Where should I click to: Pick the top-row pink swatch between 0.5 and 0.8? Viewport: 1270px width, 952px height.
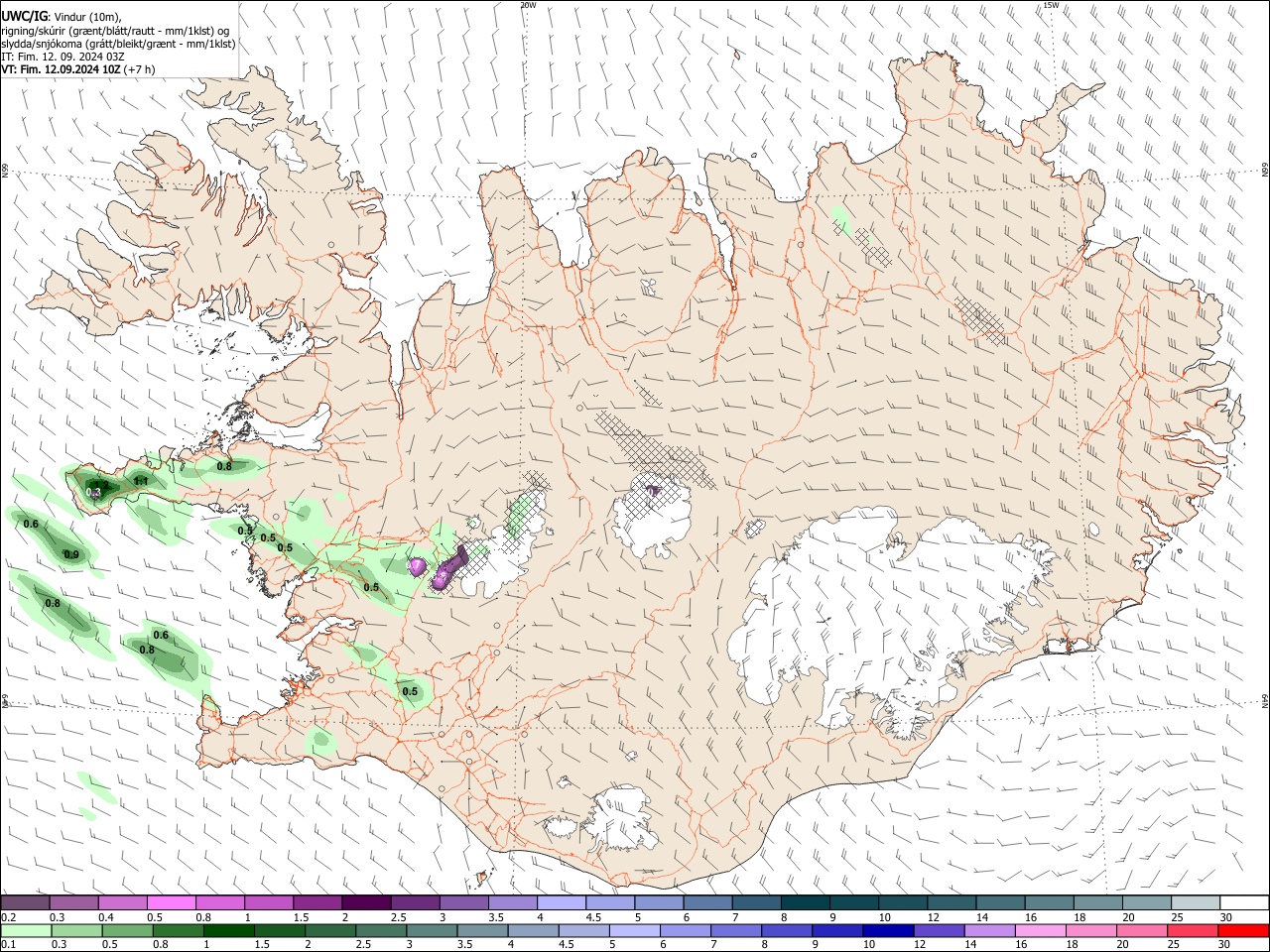click(x=171, y=902)
